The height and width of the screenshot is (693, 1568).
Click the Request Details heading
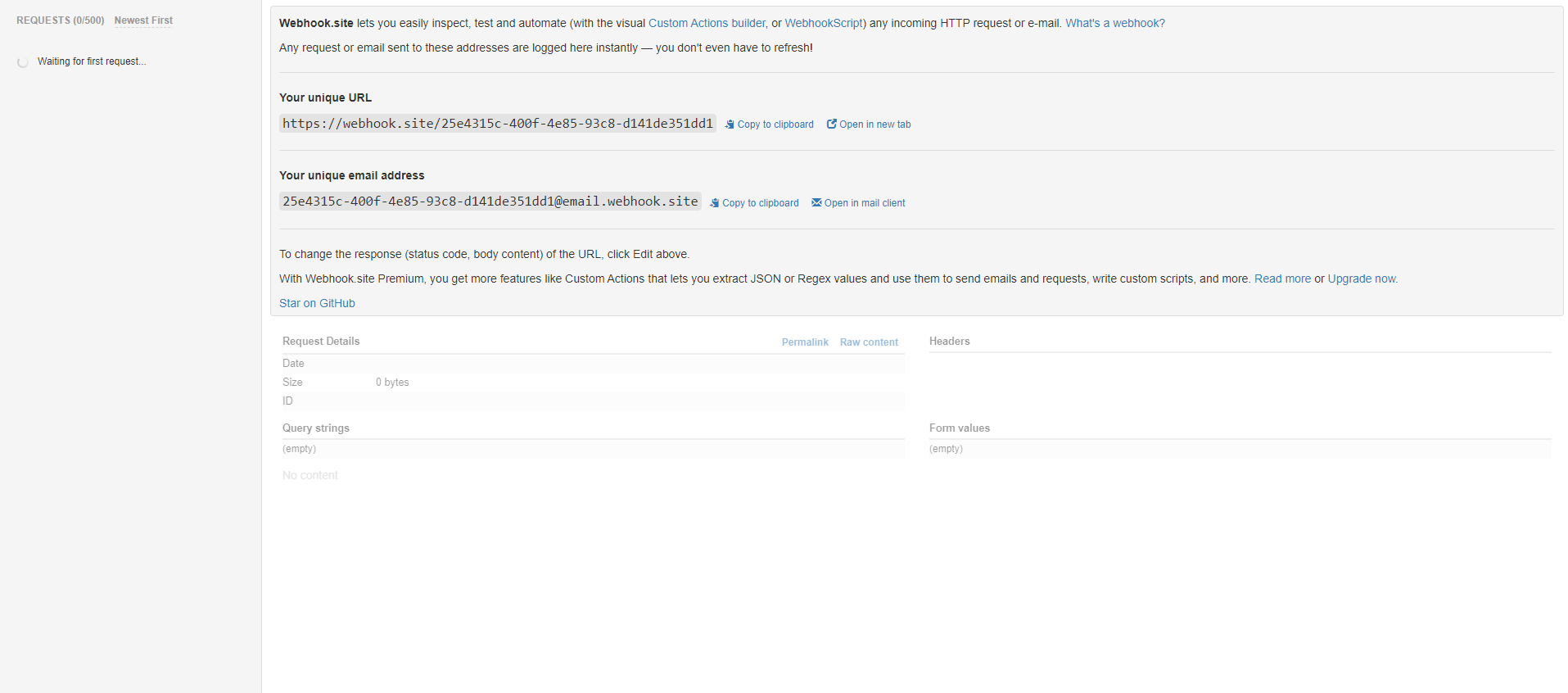click(321, 342)
